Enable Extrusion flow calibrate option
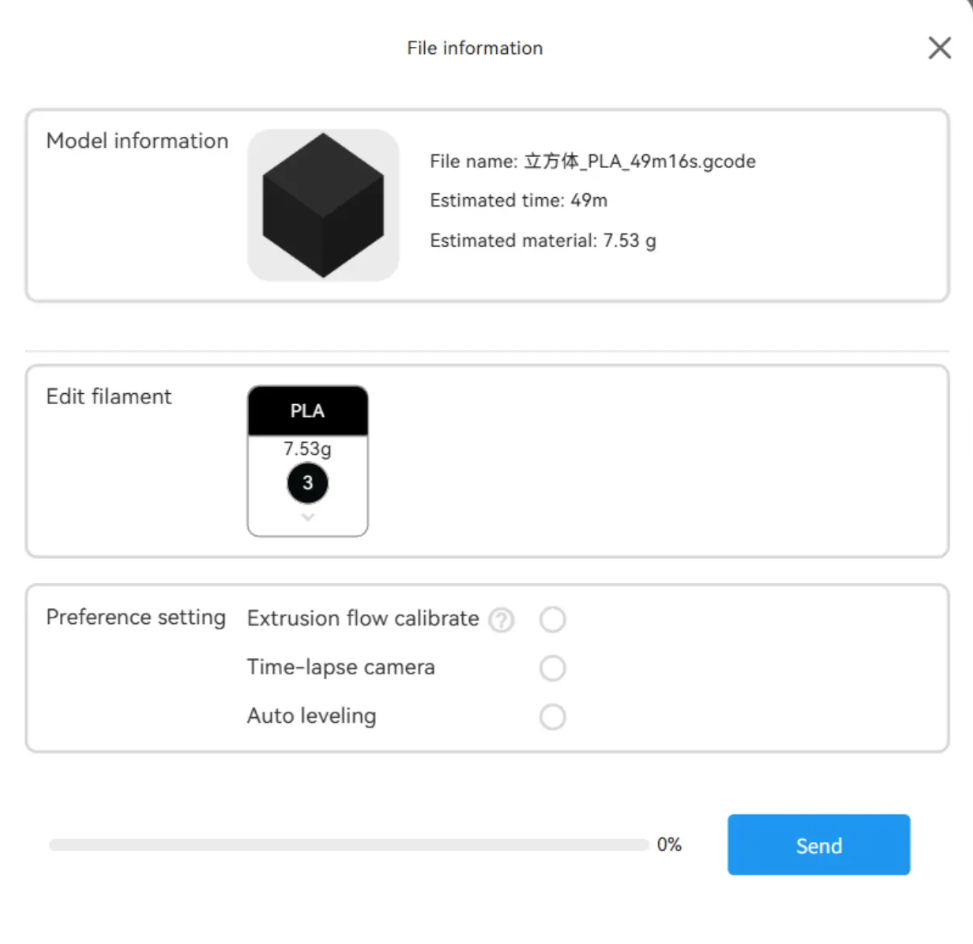 552,620
